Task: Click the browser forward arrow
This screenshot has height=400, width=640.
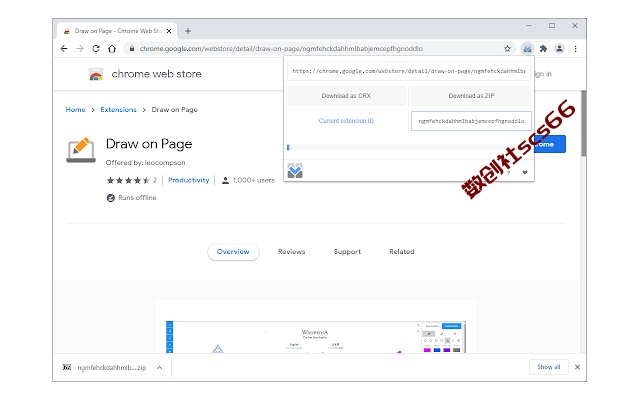Action: tap(80, 49)
